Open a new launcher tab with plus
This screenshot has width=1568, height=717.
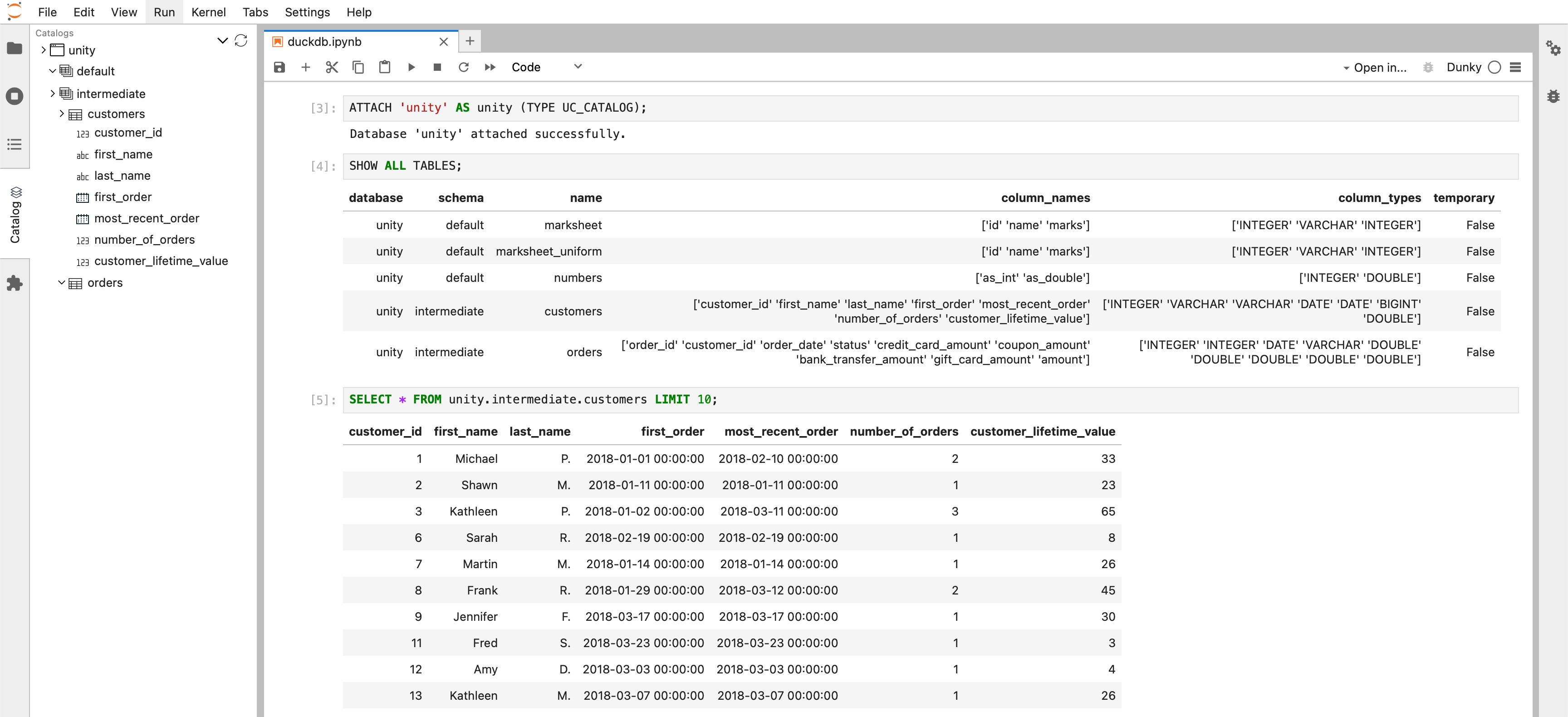[x=470, y=41]
